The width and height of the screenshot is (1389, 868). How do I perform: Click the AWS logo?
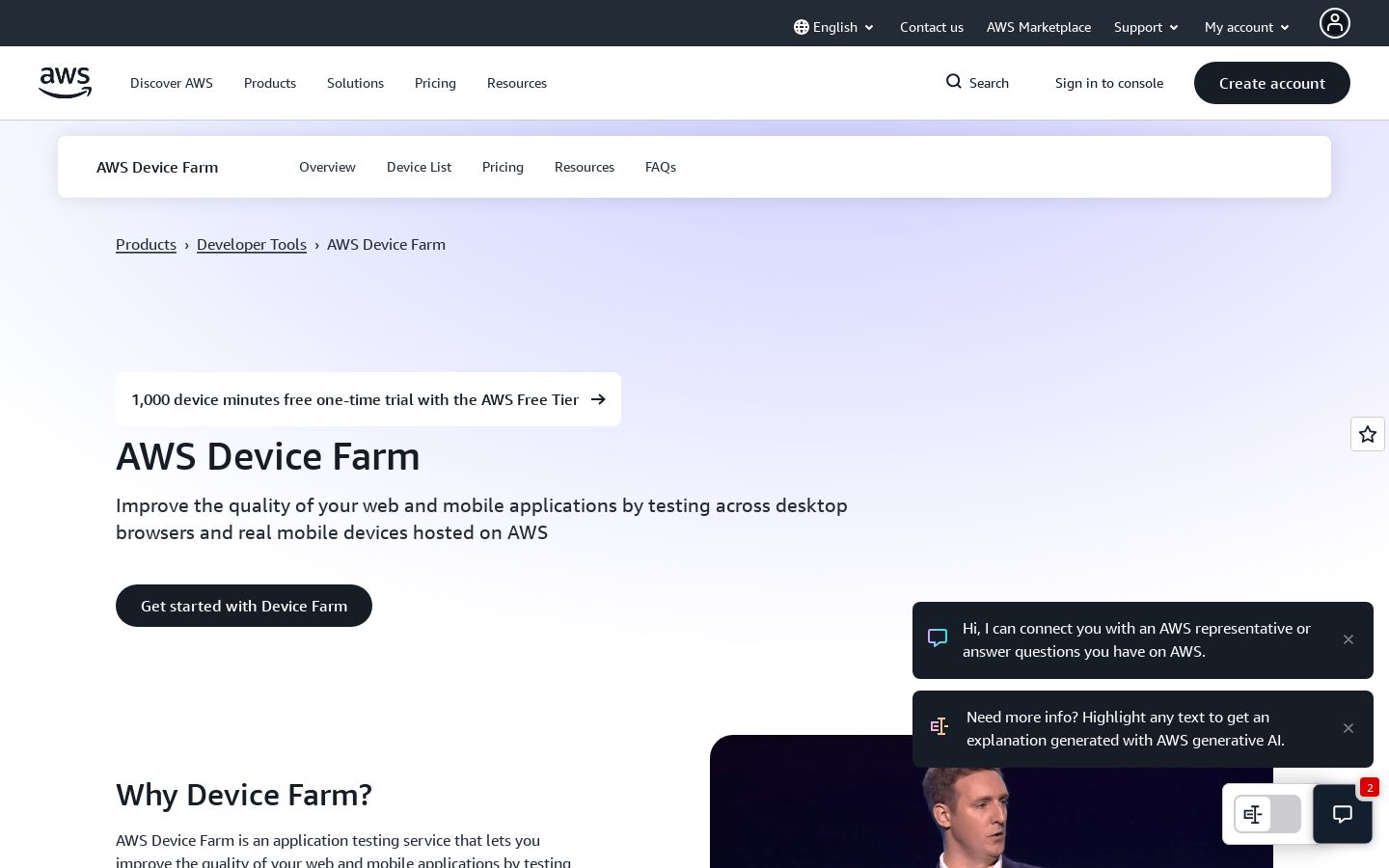coord(65,83)
